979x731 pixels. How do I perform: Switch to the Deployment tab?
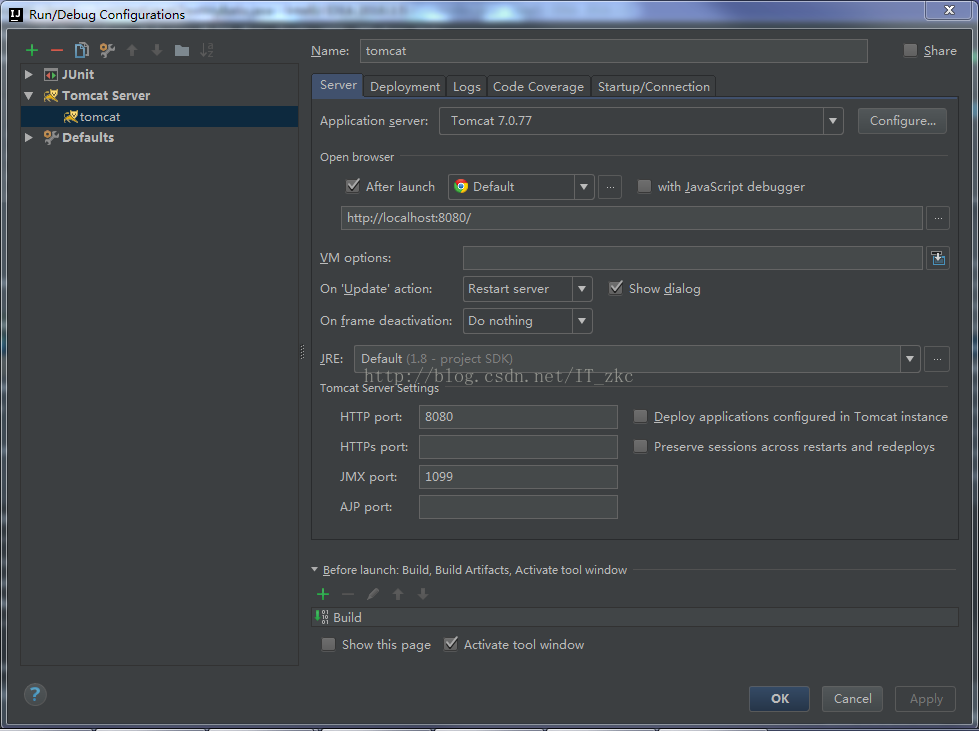point(405,87)
